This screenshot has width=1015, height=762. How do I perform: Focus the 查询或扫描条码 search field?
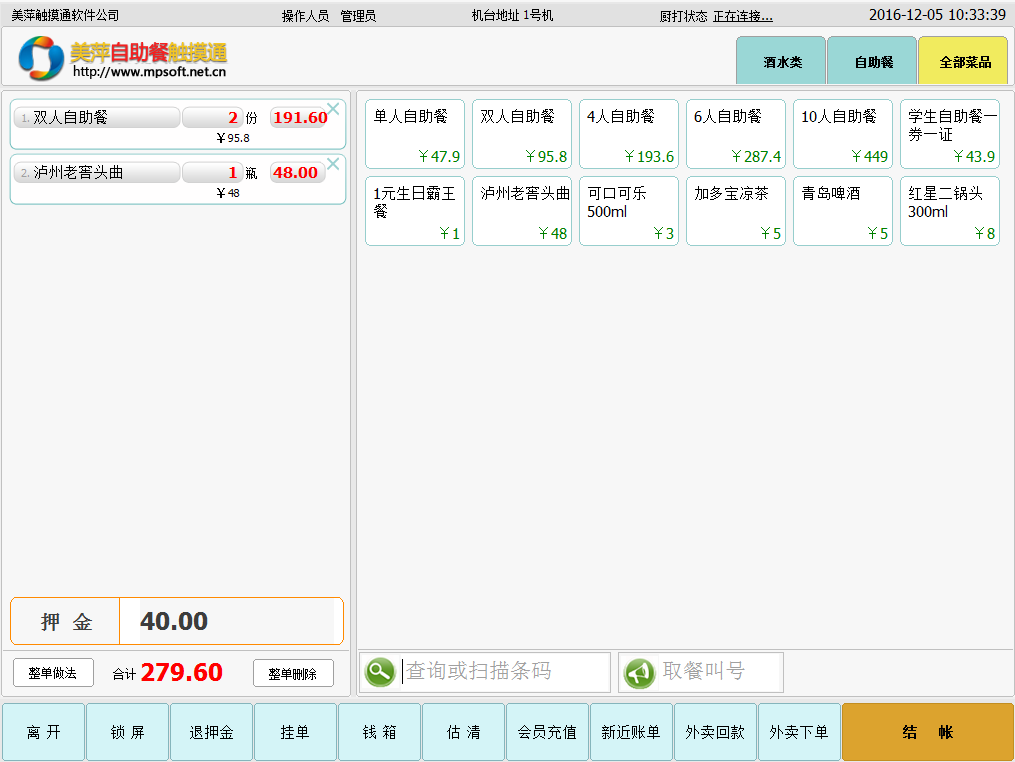click(x=505, y=672)
